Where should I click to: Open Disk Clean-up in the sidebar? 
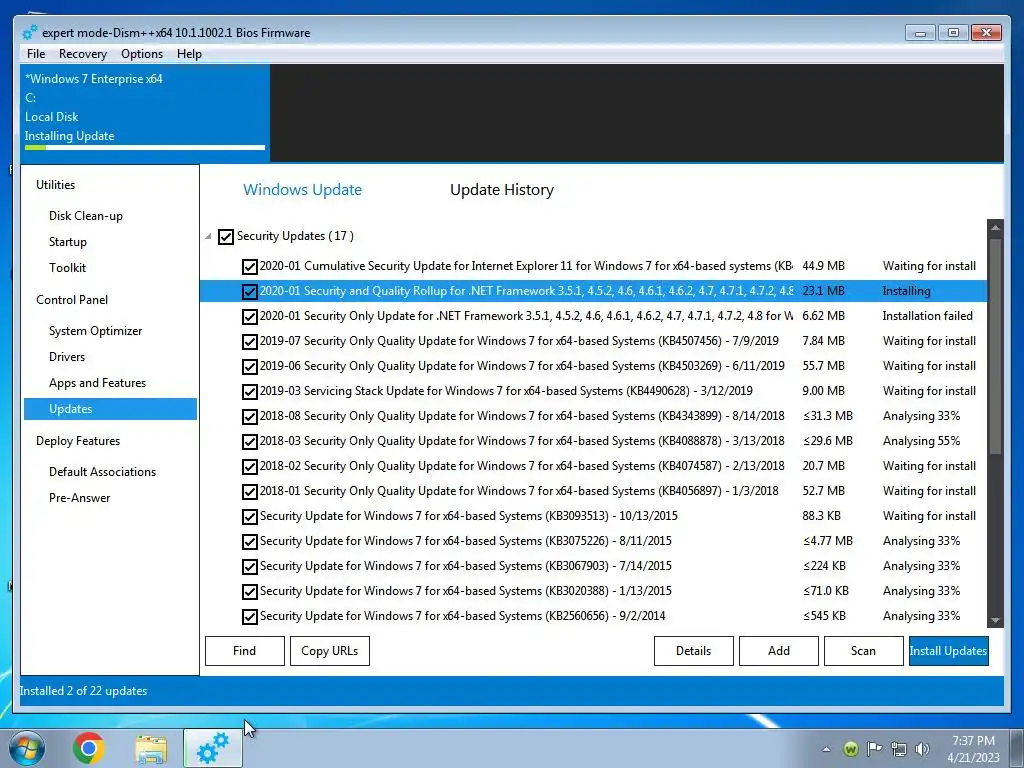[86, 216]
